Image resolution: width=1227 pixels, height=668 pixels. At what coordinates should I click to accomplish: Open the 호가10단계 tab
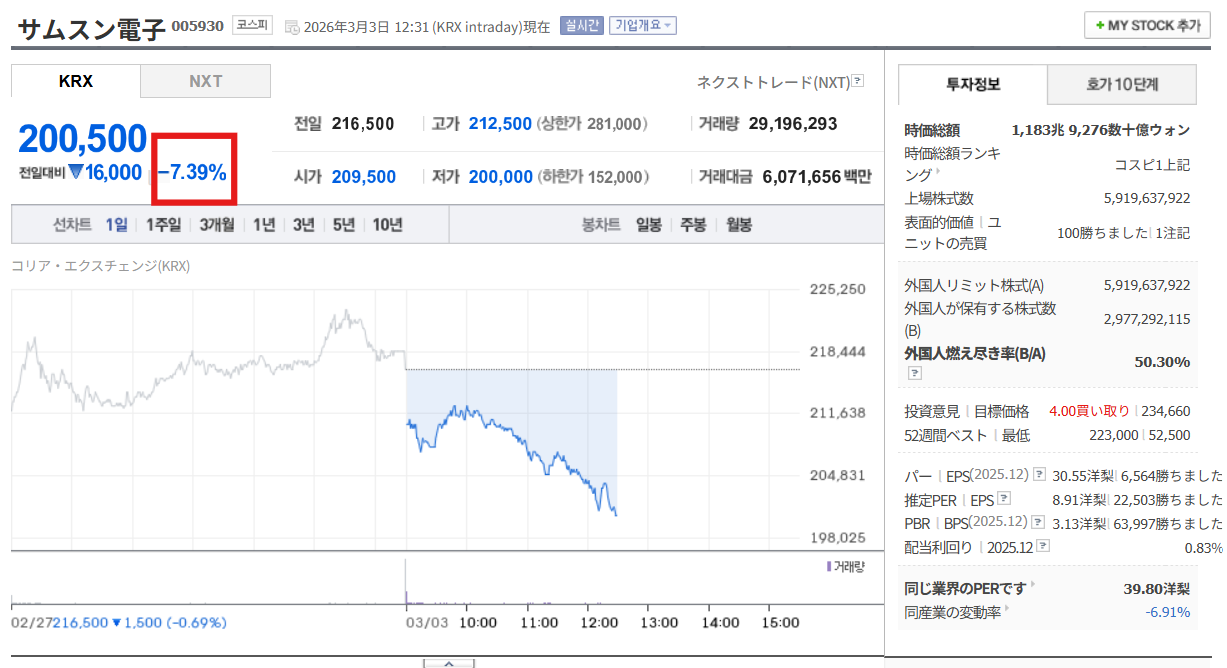pyautogui.click(x=1121, y=85)
